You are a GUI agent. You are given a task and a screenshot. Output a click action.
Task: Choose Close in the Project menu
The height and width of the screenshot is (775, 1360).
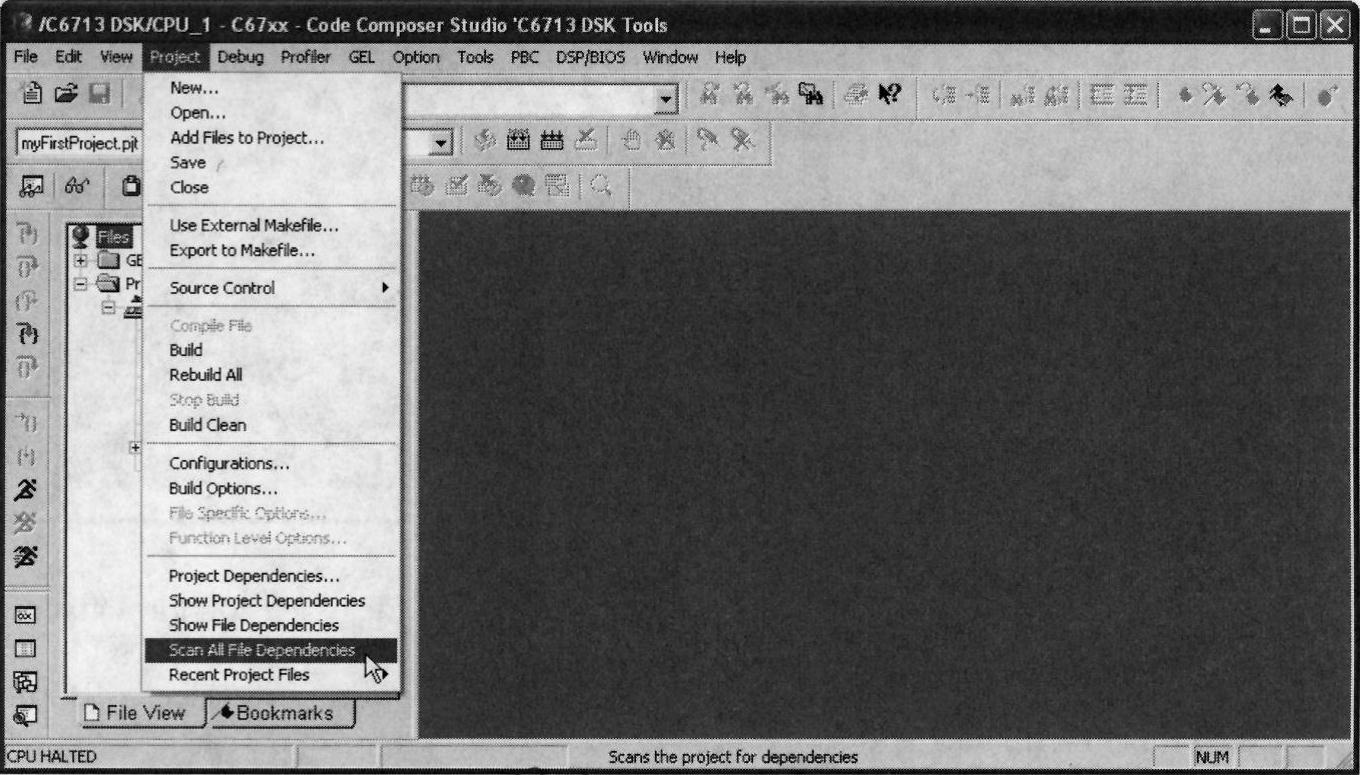pyautogui.click(x=271, y=187)
